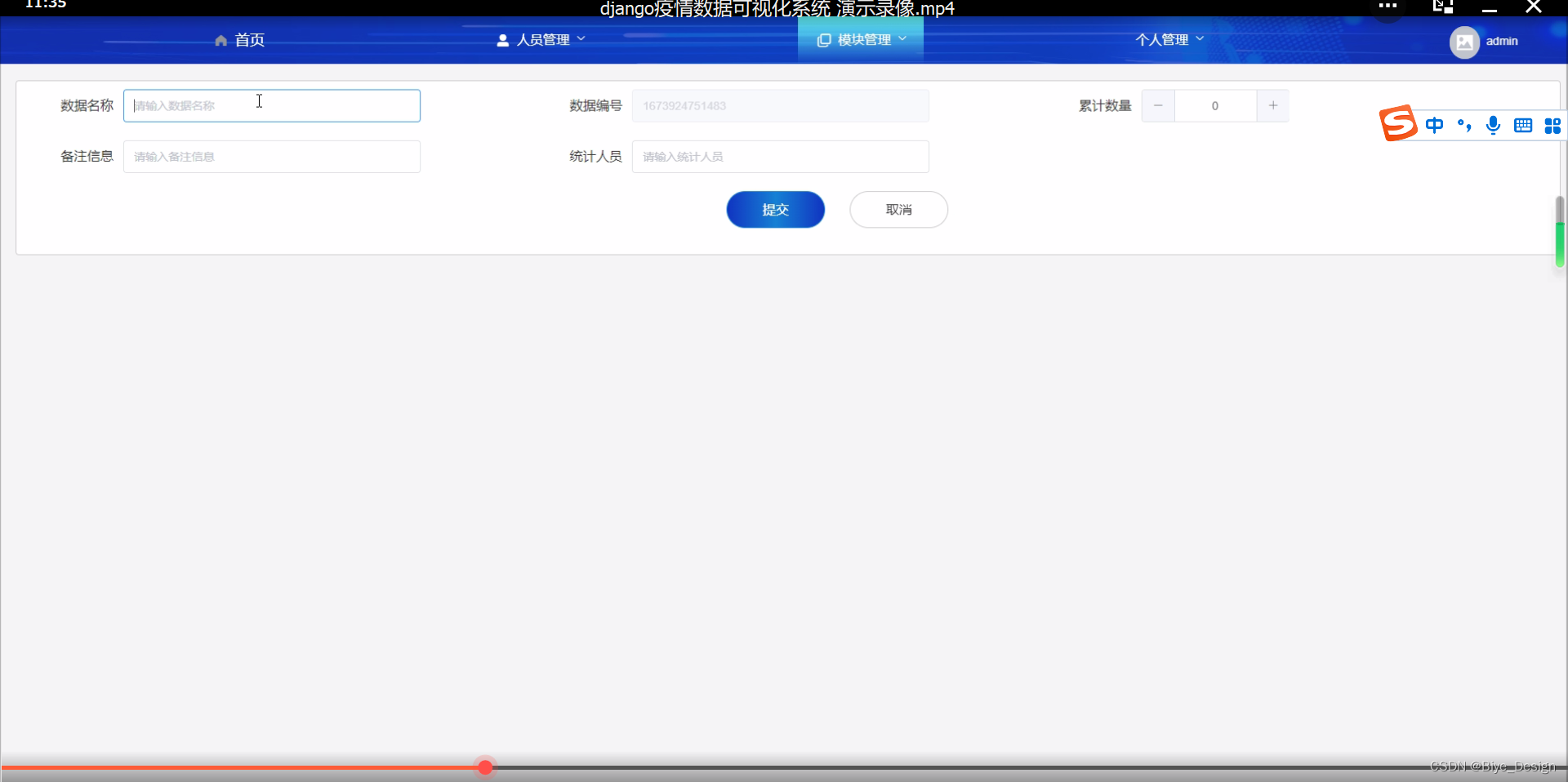Click the admin avatar icon
The width and height of the screenshot is (1568, 782).
[1464, 42]
